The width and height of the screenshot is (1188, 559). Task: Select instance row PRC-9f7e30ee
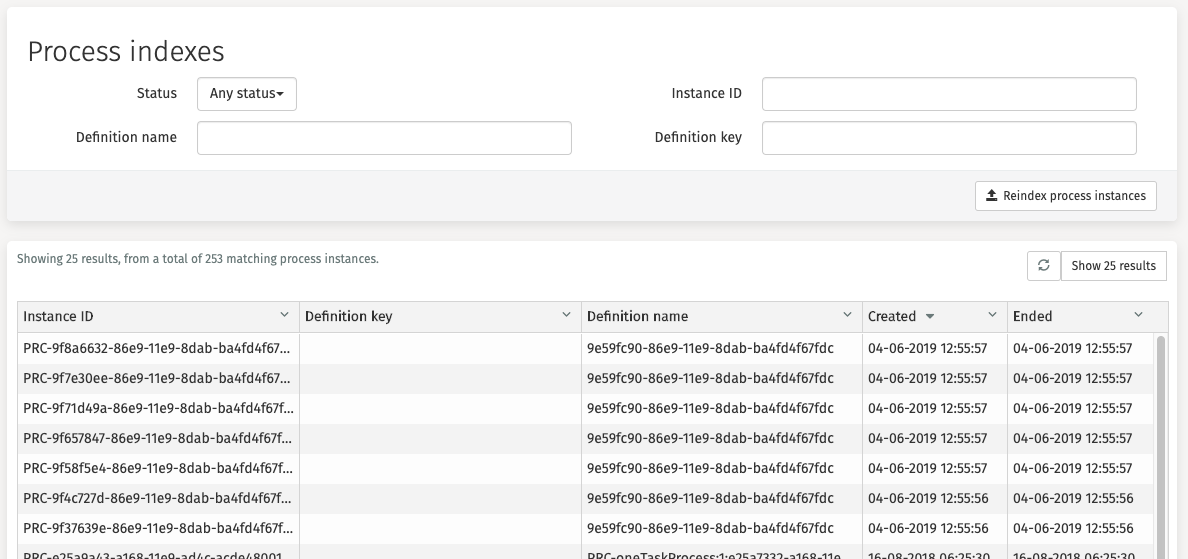[x=585, y=379]
